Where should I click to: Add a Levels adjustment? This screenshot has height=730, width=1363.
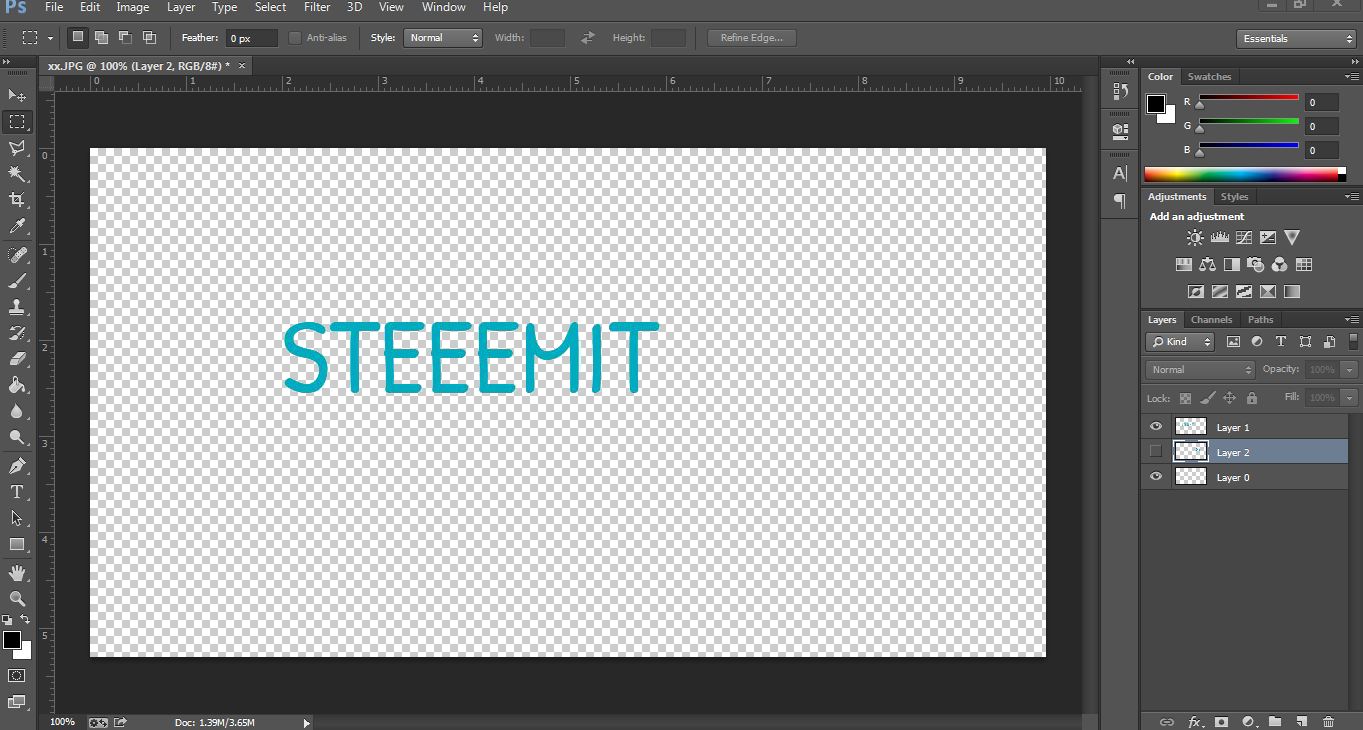tap(1219, 238)
